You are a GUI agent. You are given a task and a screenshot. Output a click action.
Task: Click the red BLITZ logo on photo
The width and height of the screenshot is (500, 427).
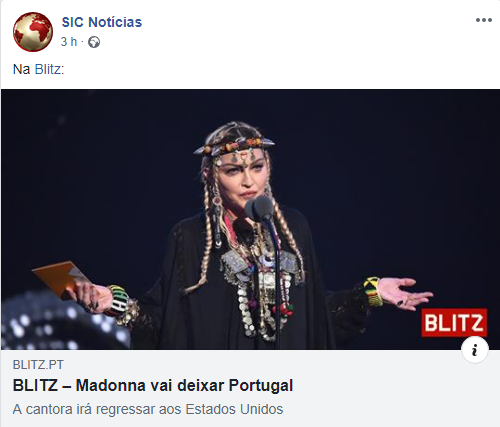coord(454,323)
